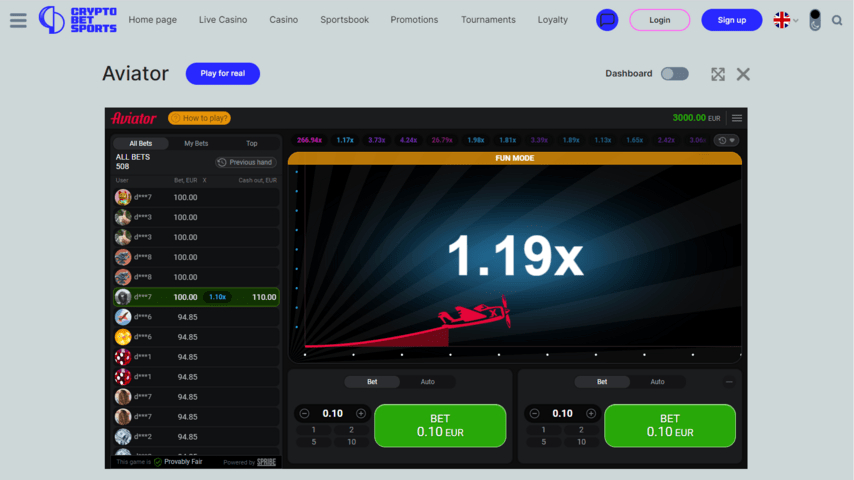
Task: Go to Home page
Action: [x=152, y=20]
